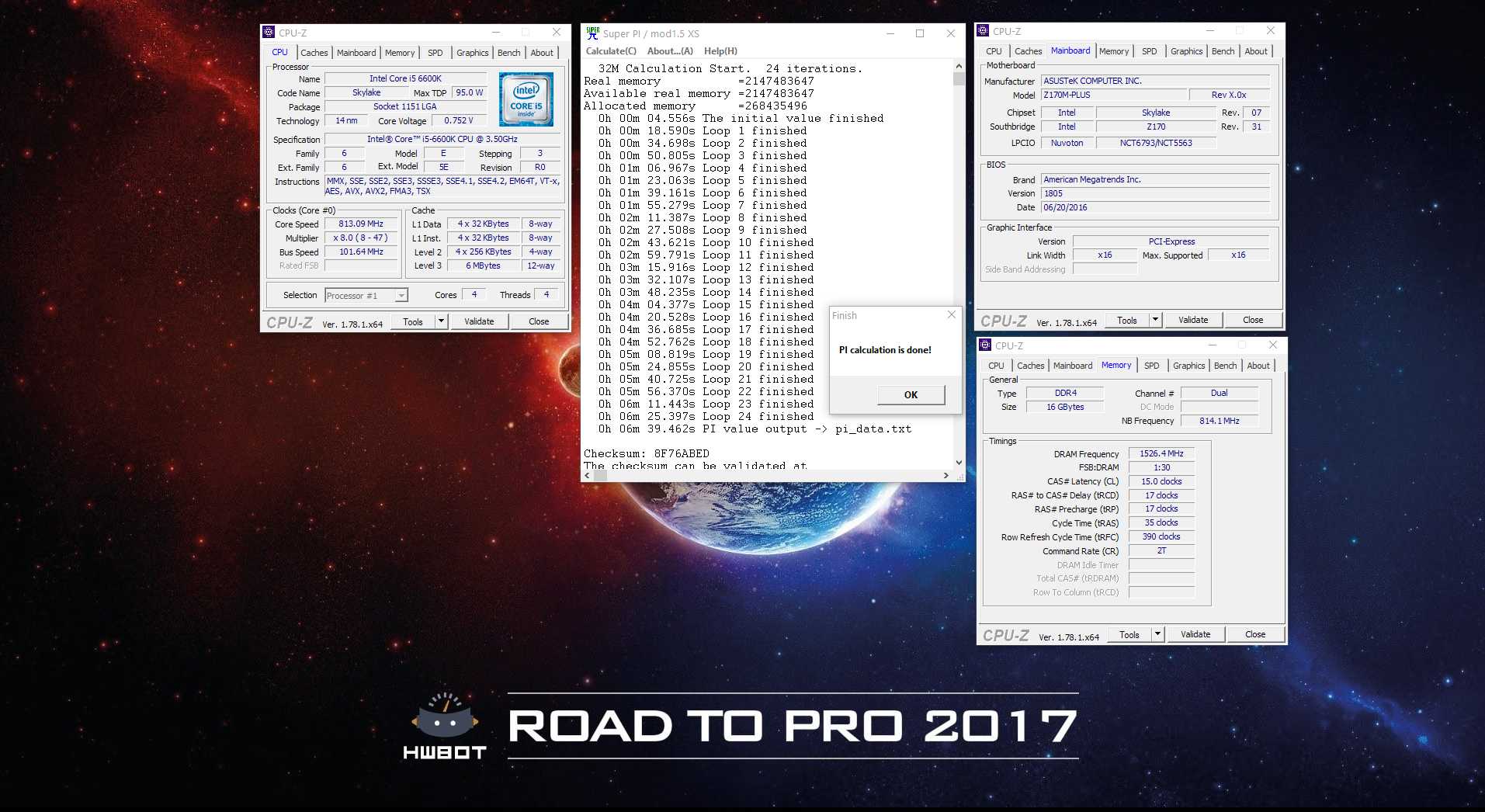Close the Finish dialog with its X
Image resolution: width=1485 pixels, height=812 pixels.
[x=952, y=314]
